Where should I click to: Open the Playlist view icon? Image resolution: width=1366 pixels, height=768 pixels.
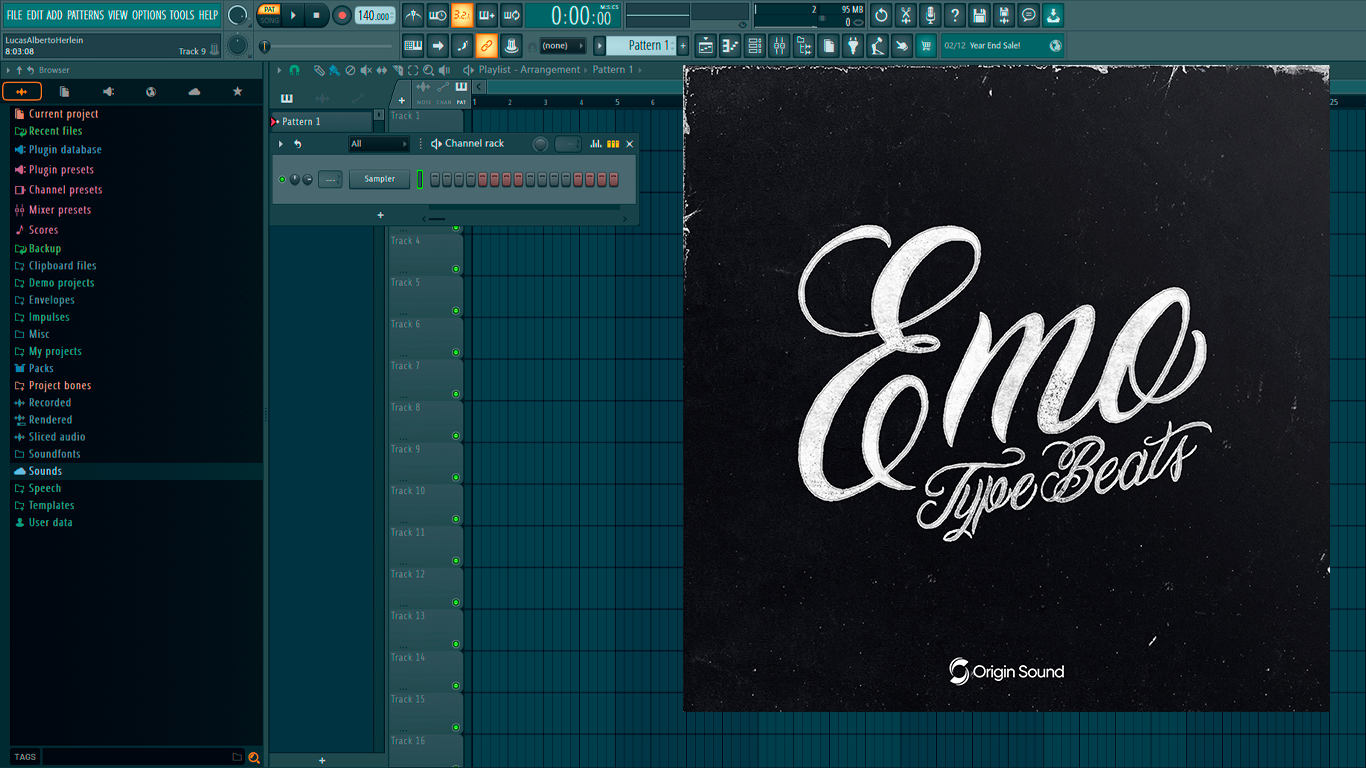pos(706,45)
